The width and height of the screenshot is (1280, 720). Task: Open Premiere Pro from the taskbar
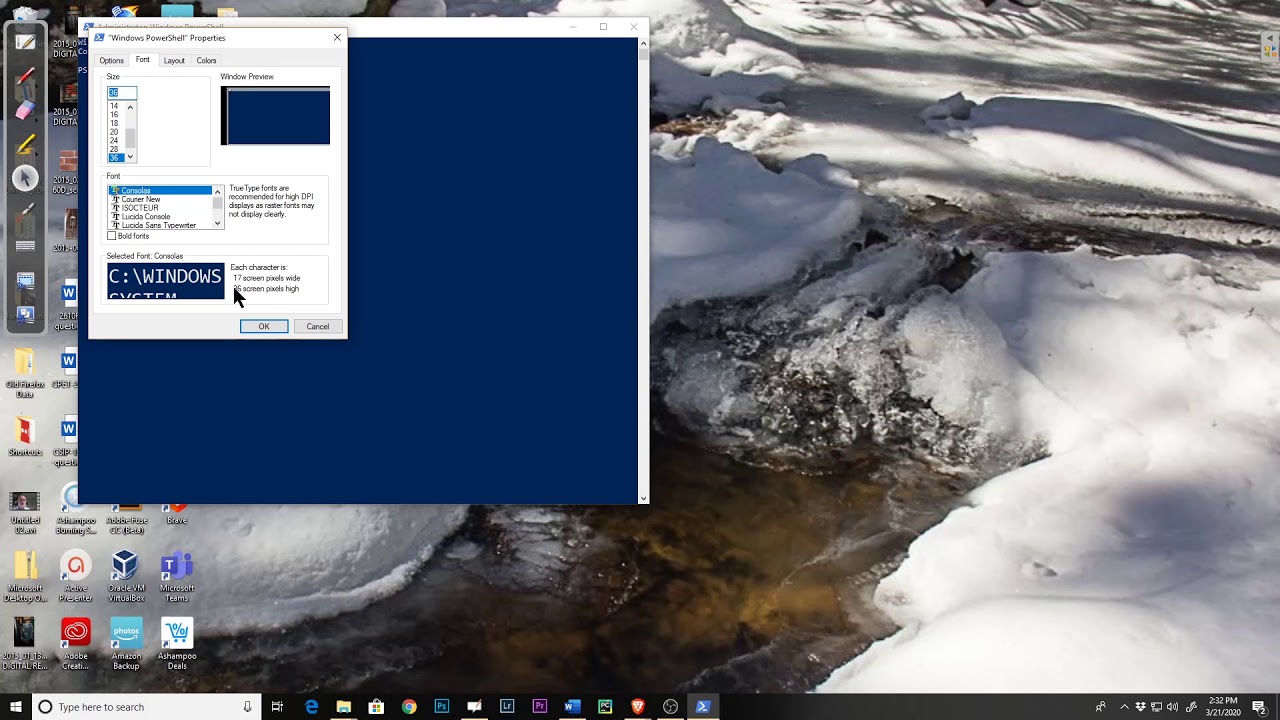pos(540,707)
